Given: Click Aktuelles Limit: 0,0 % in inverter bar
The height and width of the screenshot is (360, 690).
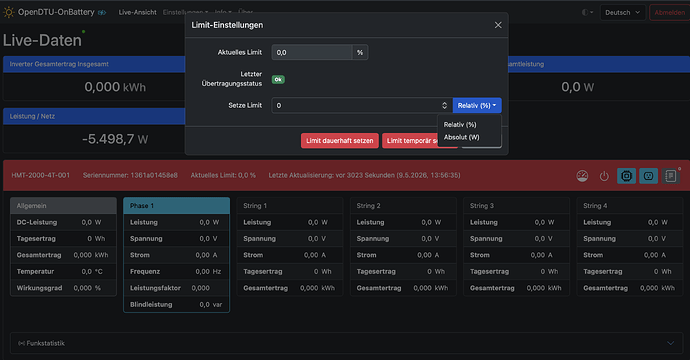Looking at the screenshot, I should tap(223, 175).
